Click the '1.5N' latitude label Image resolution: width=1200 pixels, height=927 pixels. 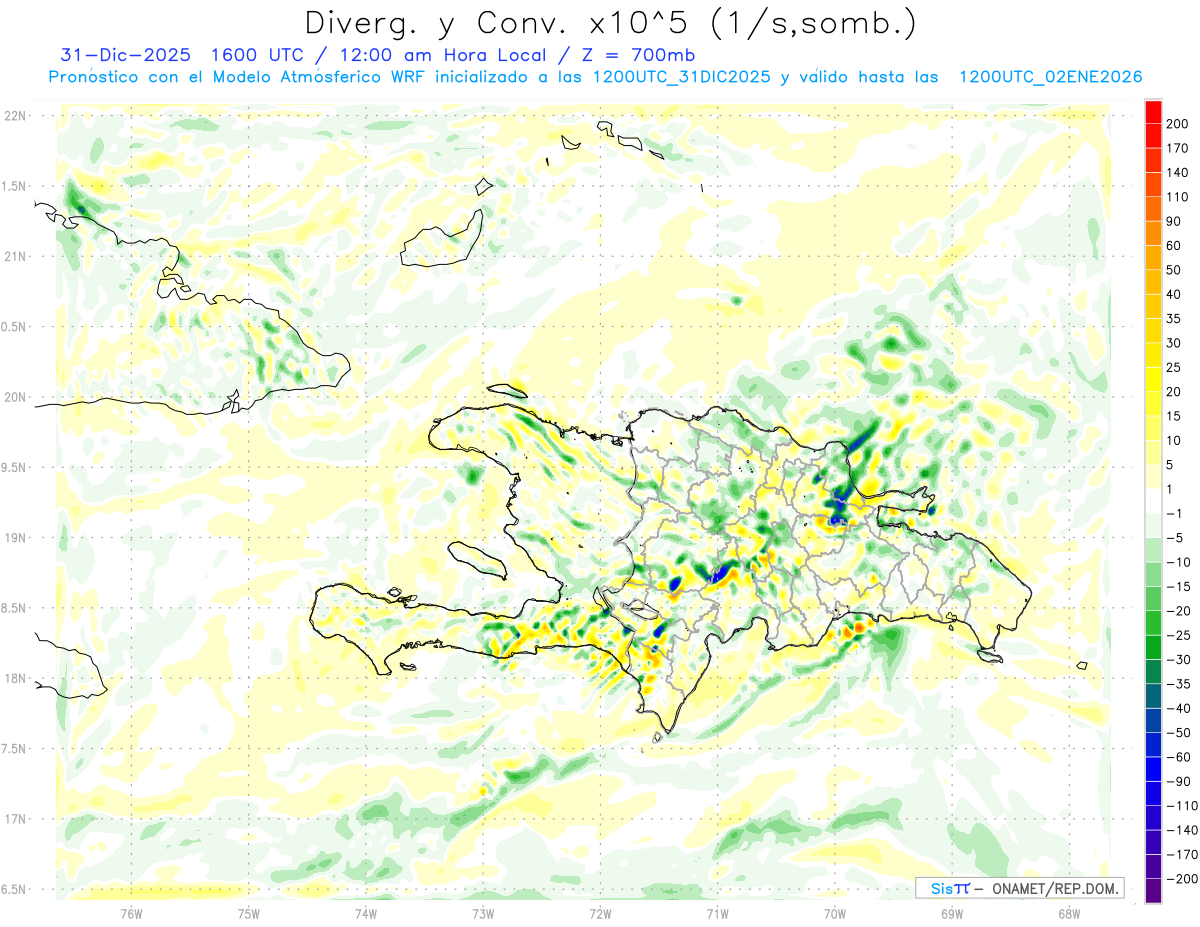15,186
